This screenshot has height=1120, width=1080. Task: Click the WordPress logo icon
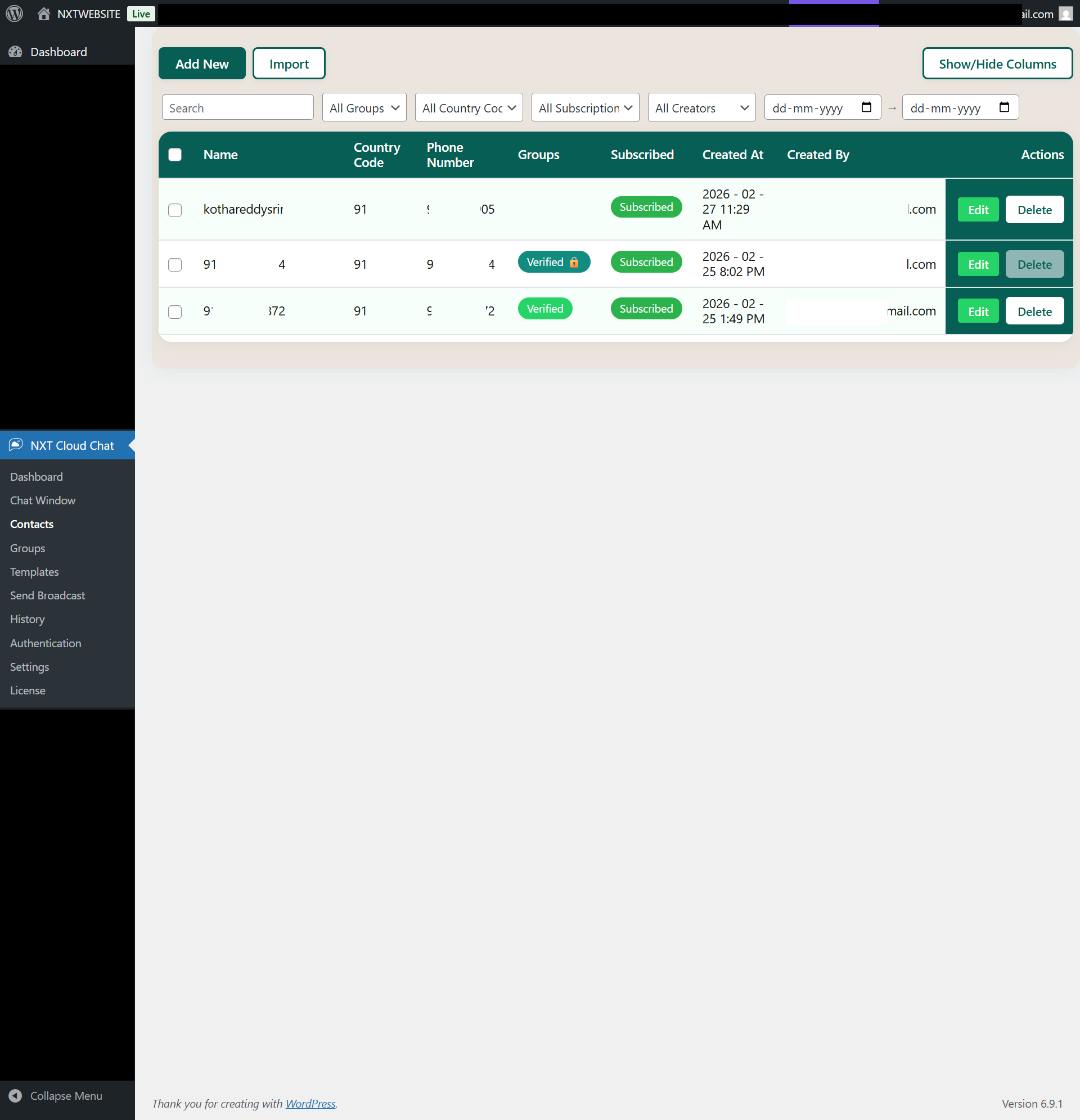pos(13,13)
